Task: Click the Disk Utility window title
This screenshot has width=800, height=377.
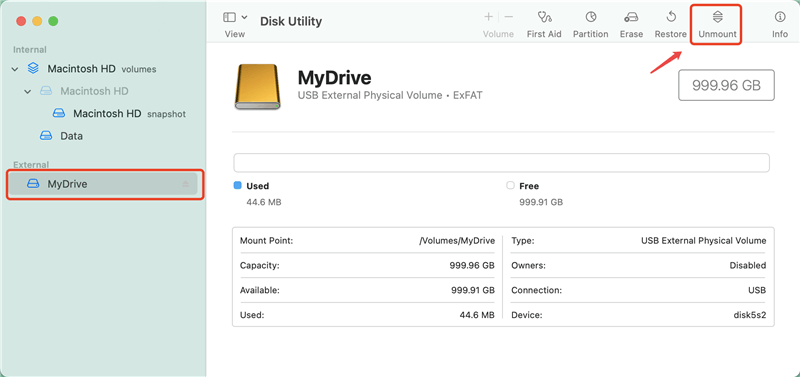Action: tap(291, 21)
